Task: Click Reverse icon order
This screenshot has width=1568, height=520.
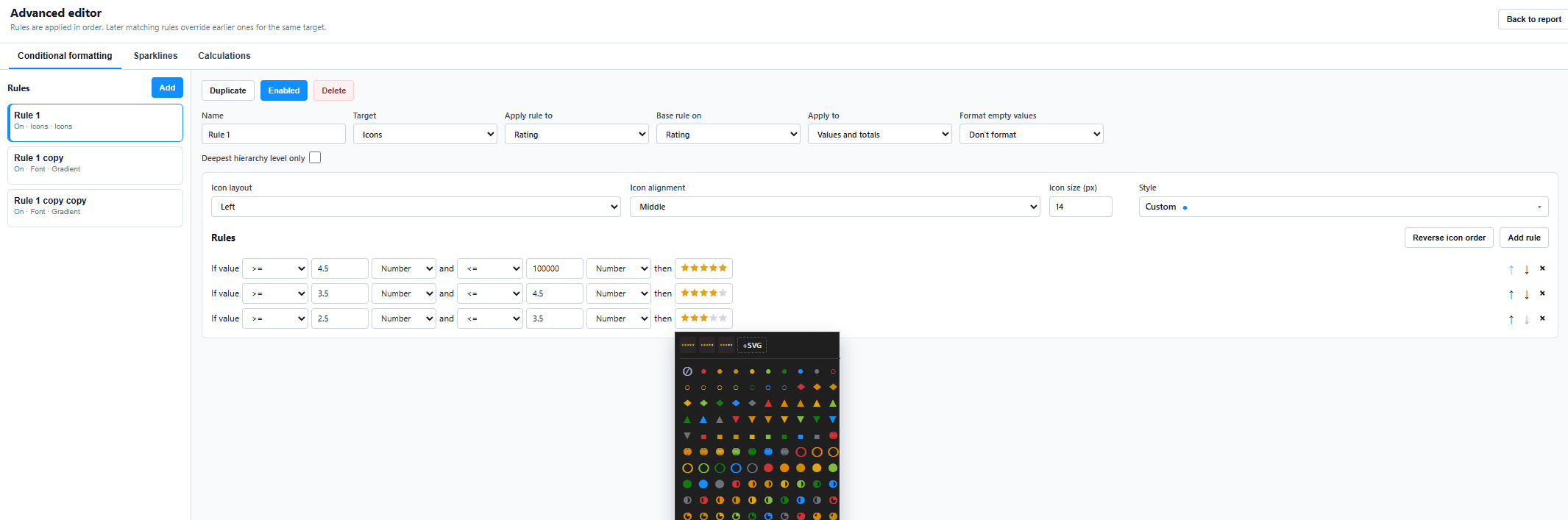Action: (x=1449, y=238)
